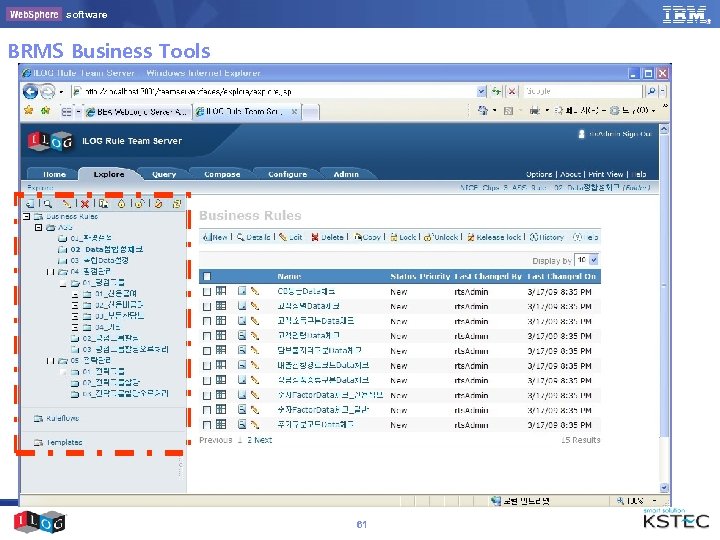
Task: Switch to the Configure tab
Action: point(287,174)
